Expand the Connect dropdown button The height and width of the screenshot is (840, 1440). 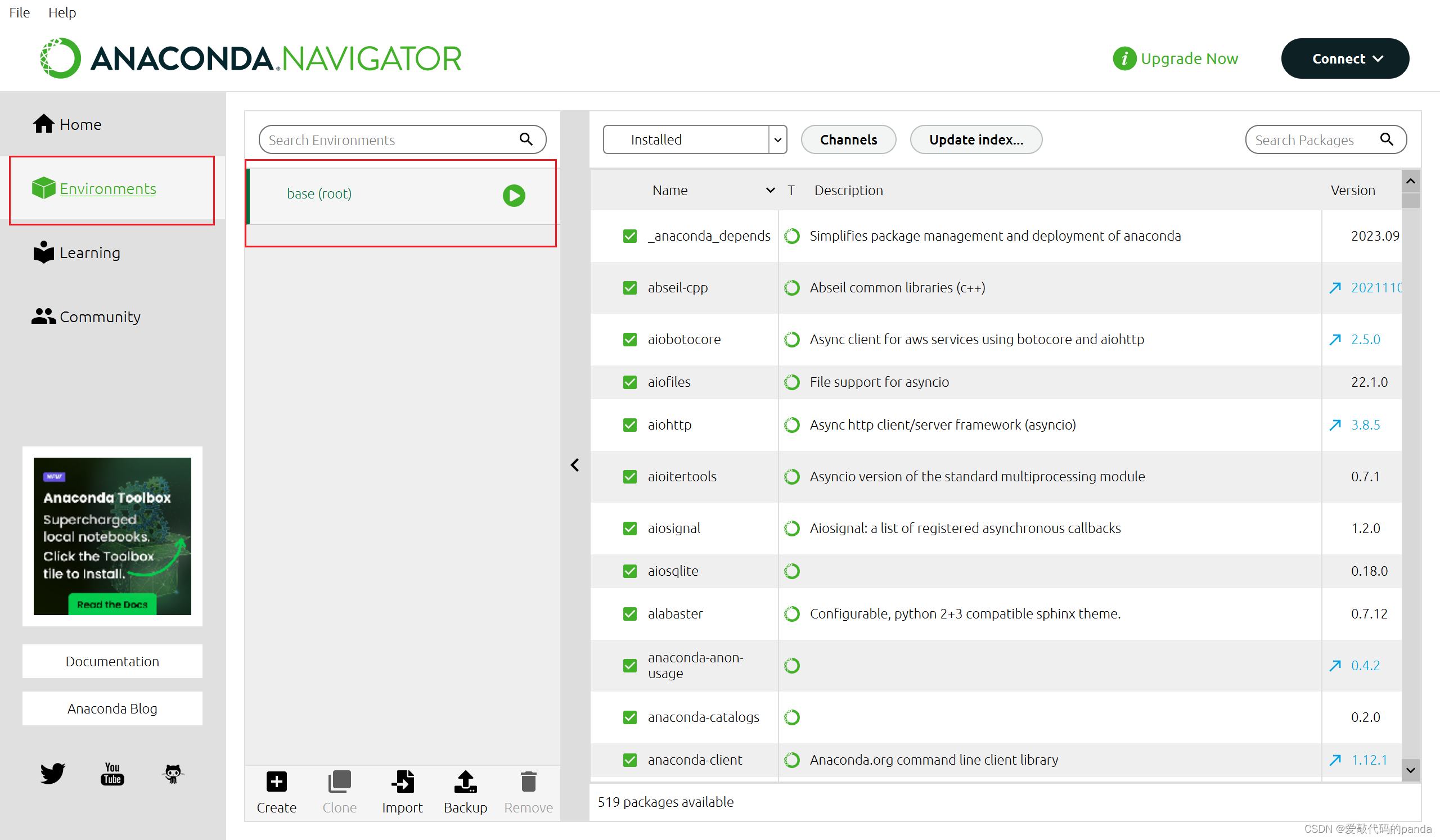pyautogui.click(x=1344, y=58)
